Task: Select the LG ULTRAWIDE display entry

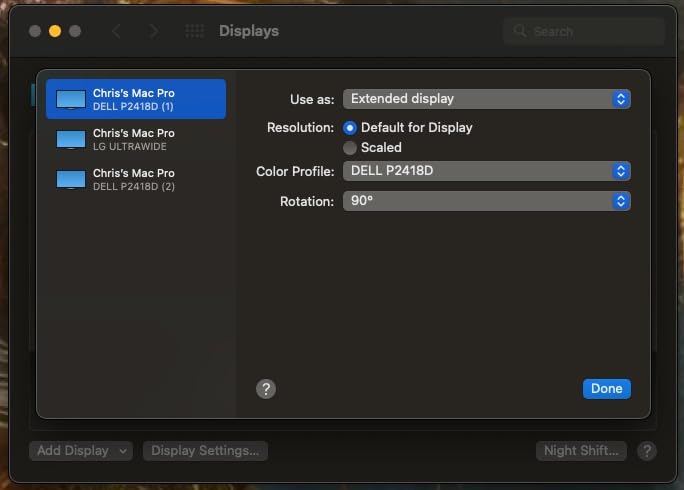Action: pos(136,139)
